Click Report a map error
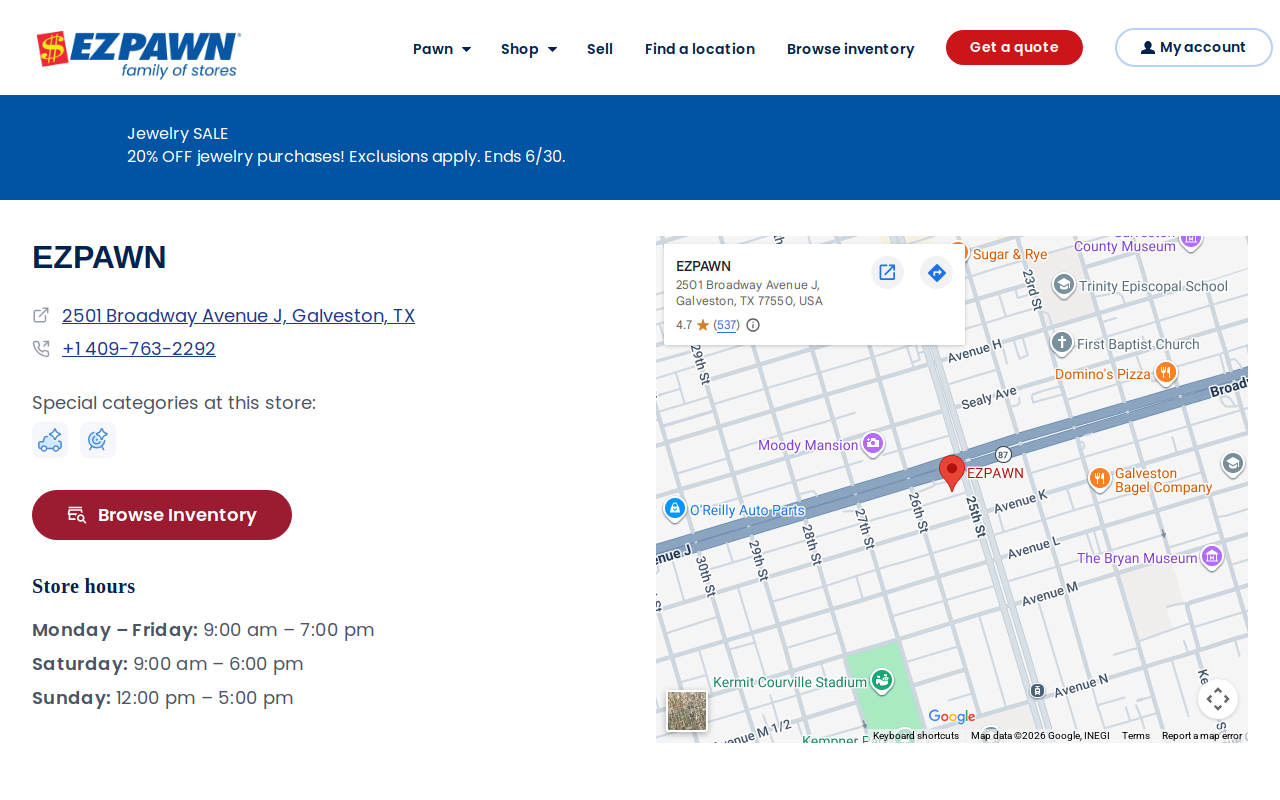1280x800 pixels. [x=1202, y=736]
